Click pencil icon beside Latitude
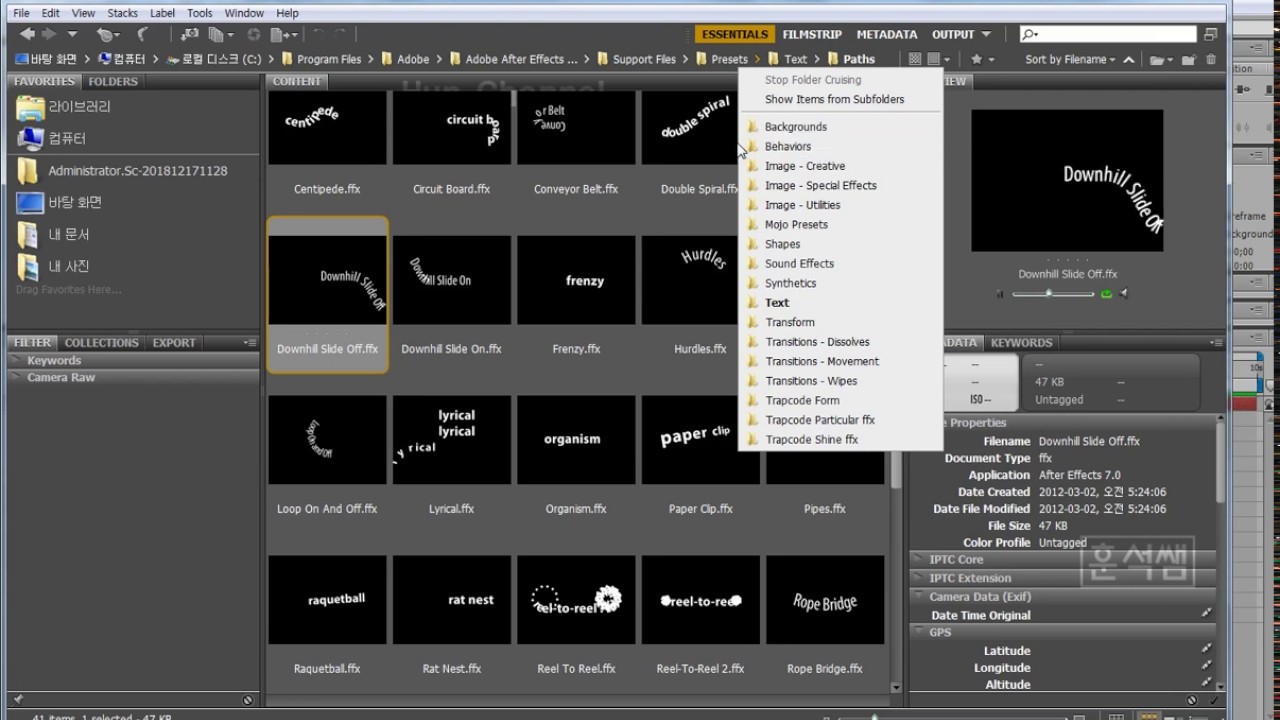This screenshot has width=1280, height=720. point(1206,650)
